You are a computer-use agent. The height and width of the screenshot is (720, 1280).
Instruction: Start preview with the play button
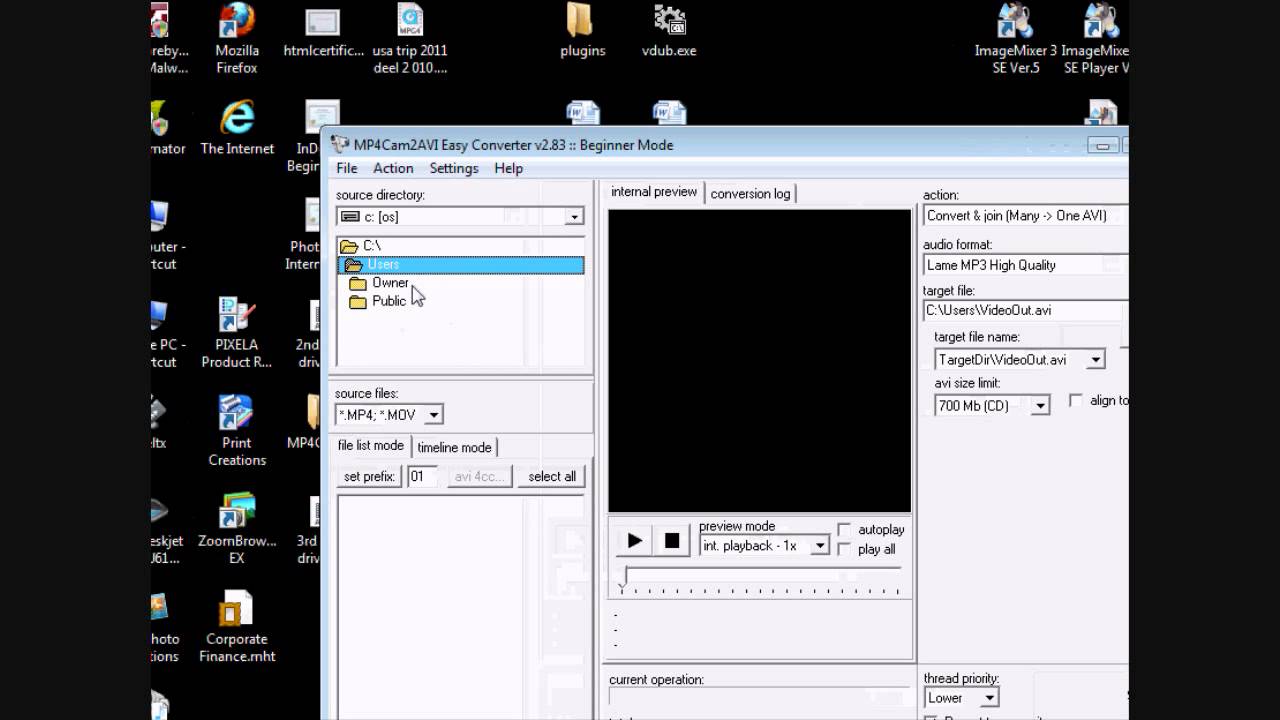(634, 541)
